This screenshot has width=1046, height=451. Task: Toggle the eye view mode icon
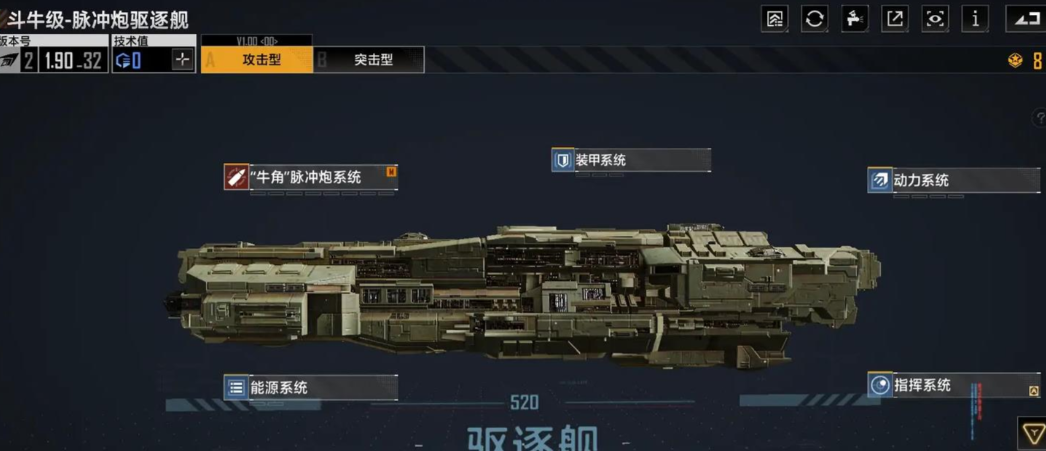click(x=935, y=19)
